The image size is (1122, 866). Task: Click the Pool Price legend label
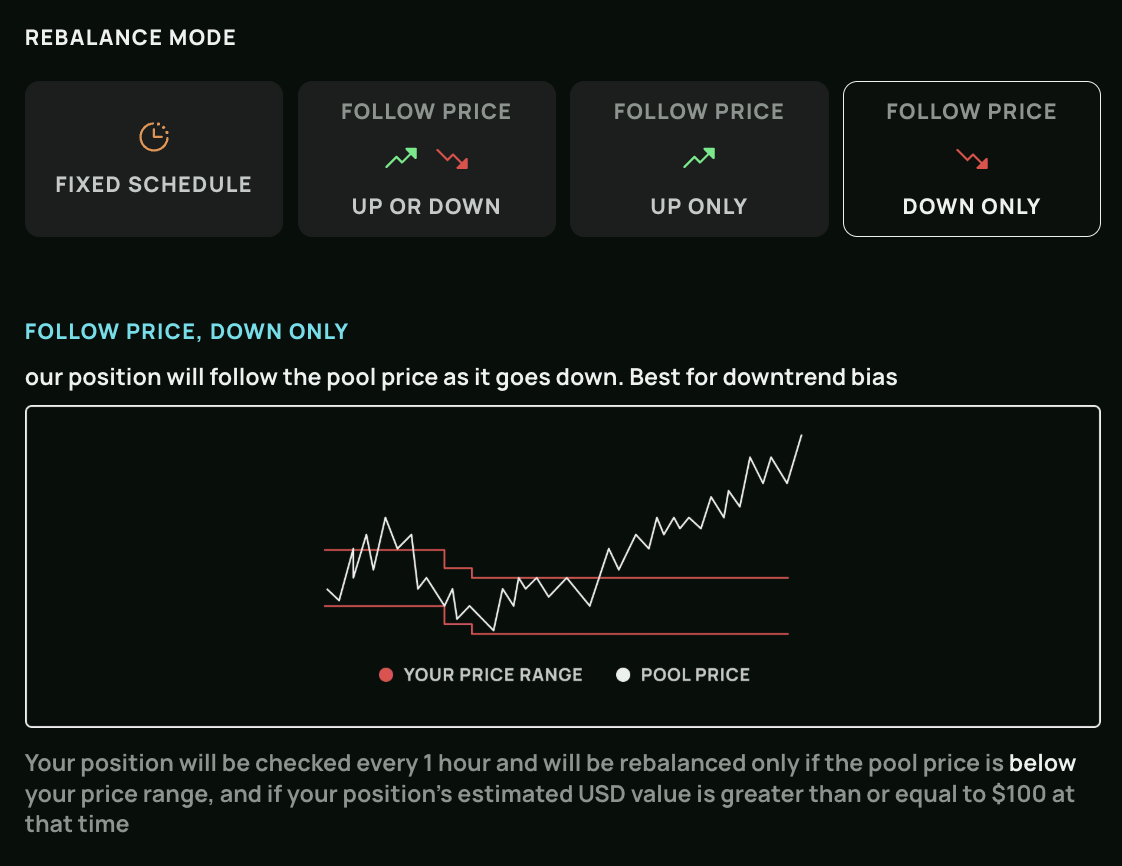[x=695, y=675]
